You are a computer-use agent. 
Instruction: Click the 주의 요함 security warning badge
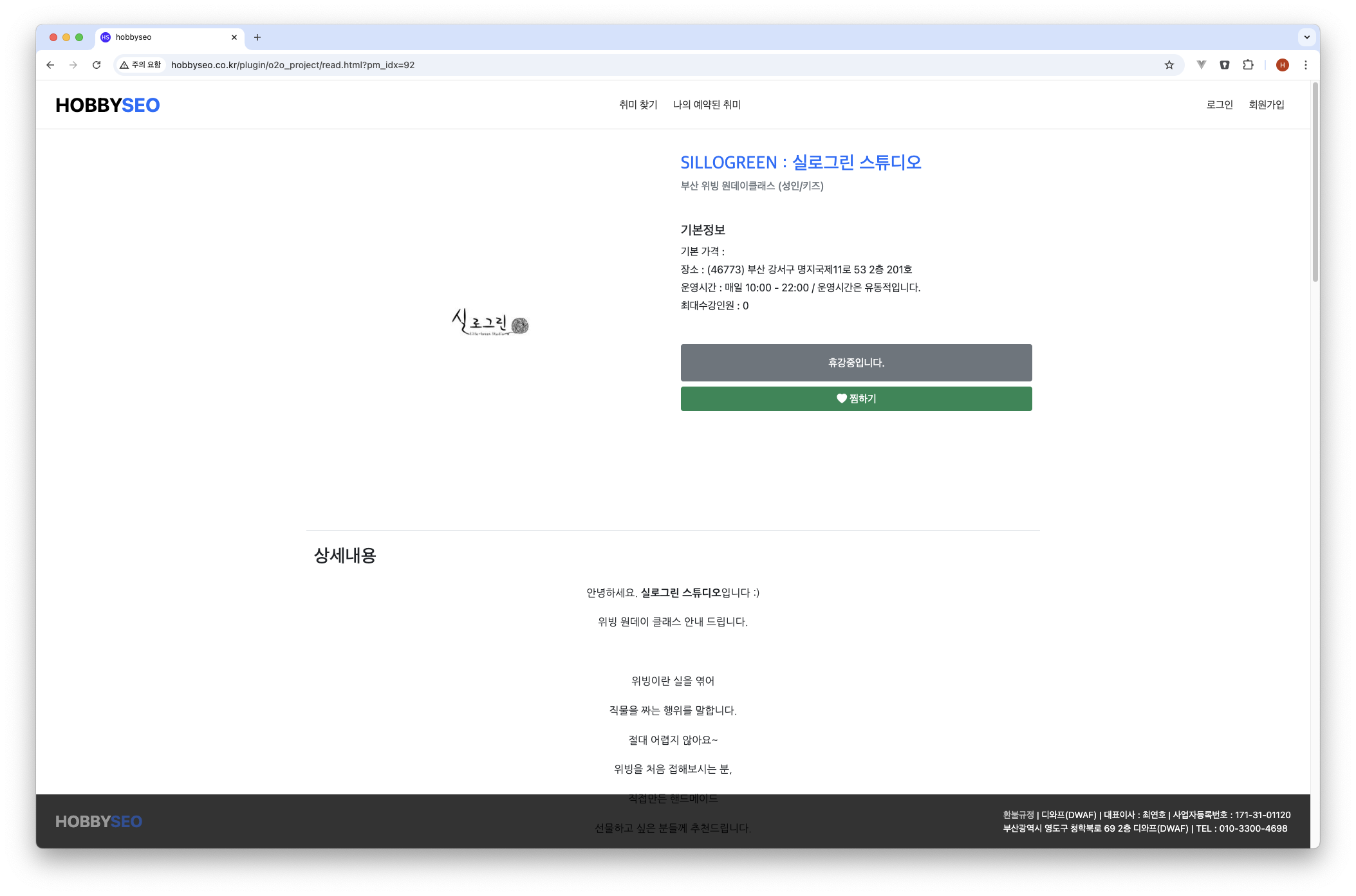(x=141, y=65)
